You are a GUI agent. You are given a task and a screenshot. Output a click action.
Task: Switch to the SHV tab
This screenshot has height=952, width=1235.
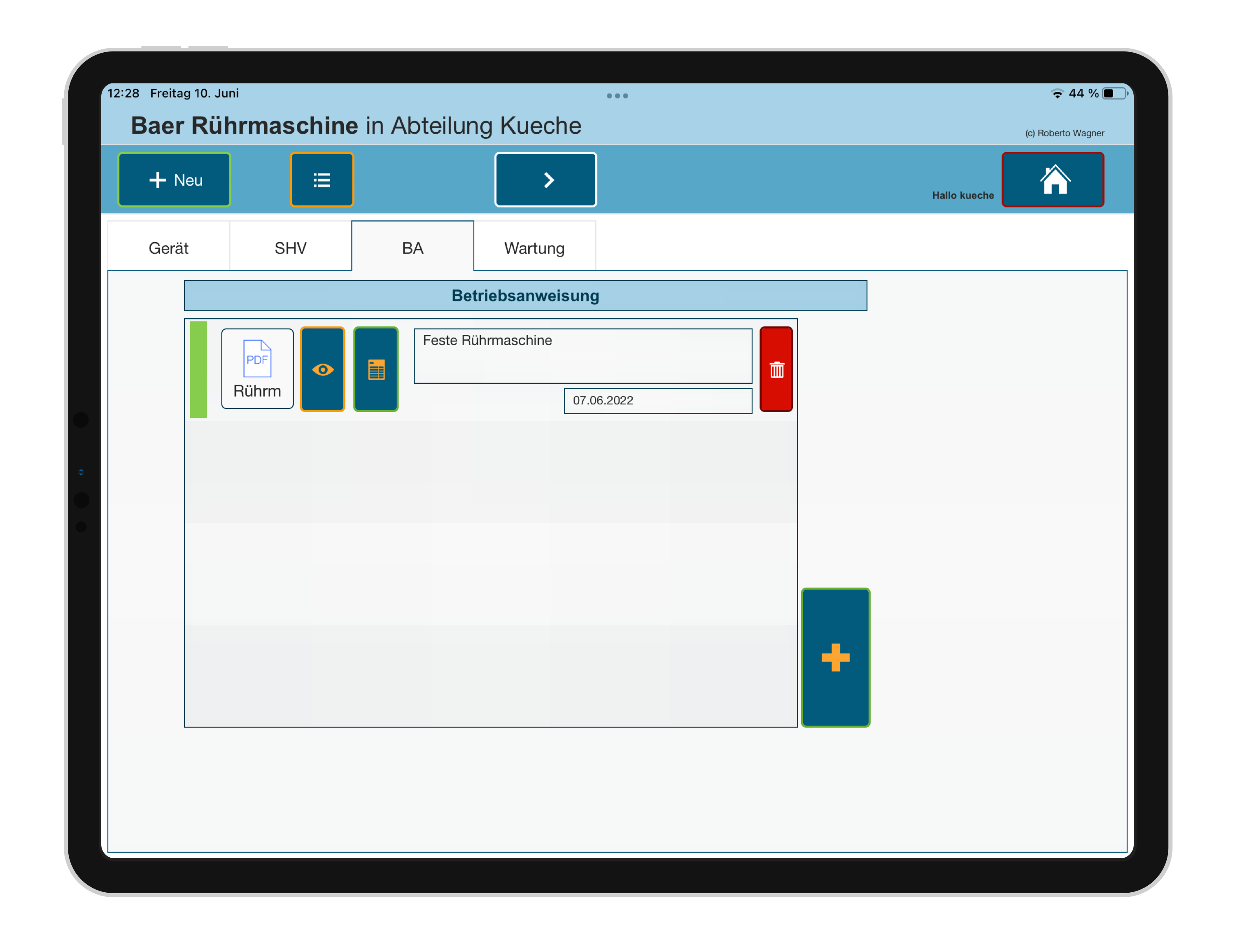click(291, 248)
